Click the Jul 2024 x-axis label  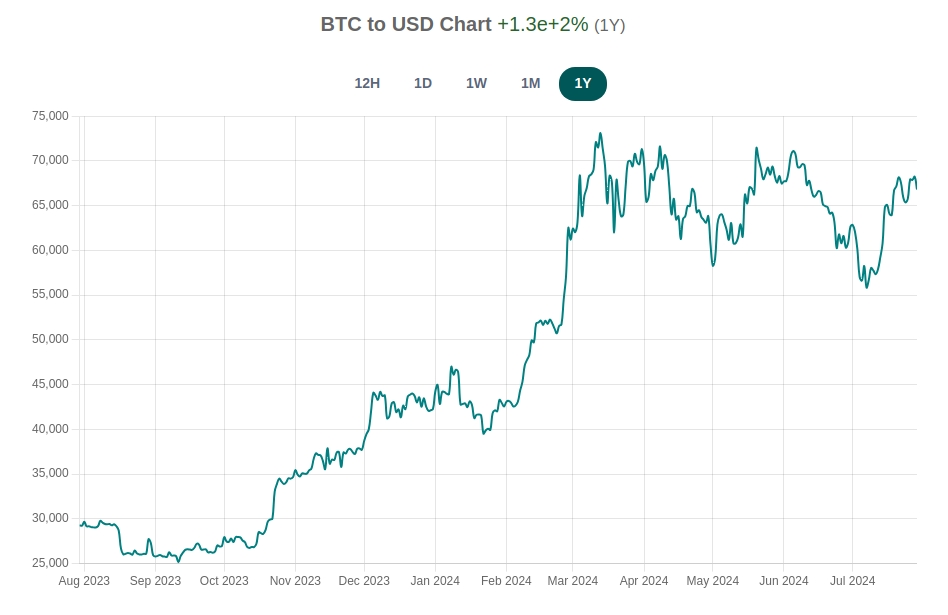pos(852,581)
